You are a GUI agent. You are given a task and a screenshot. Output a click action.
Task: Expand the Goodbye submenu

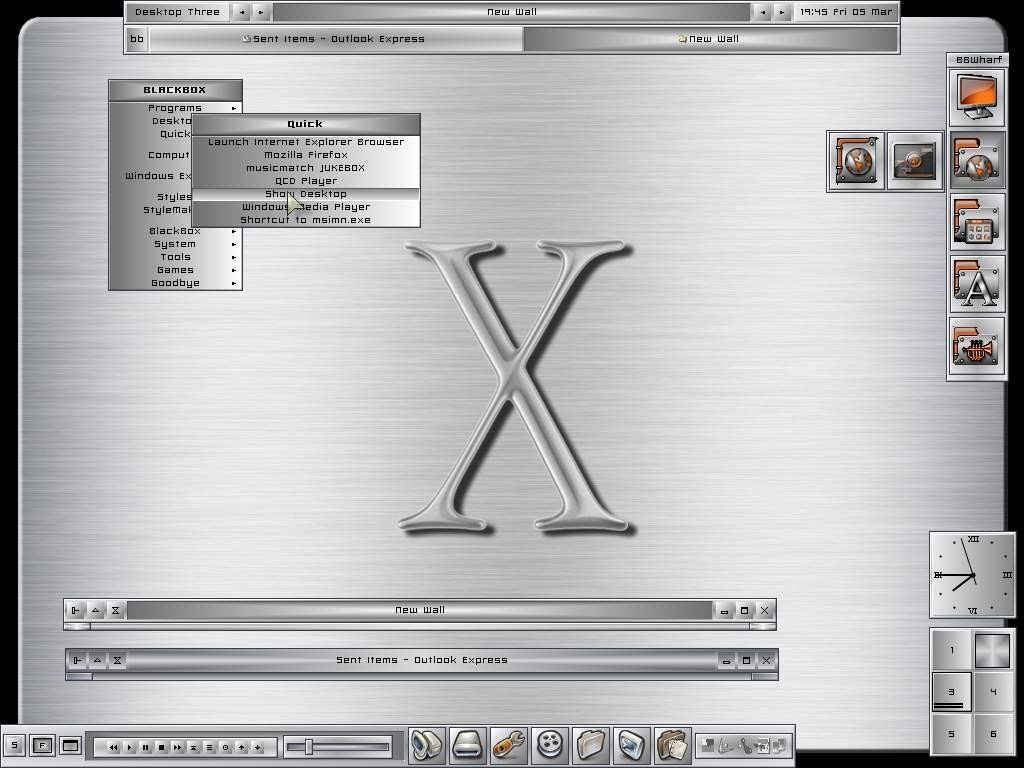click(x=175, y=283)
